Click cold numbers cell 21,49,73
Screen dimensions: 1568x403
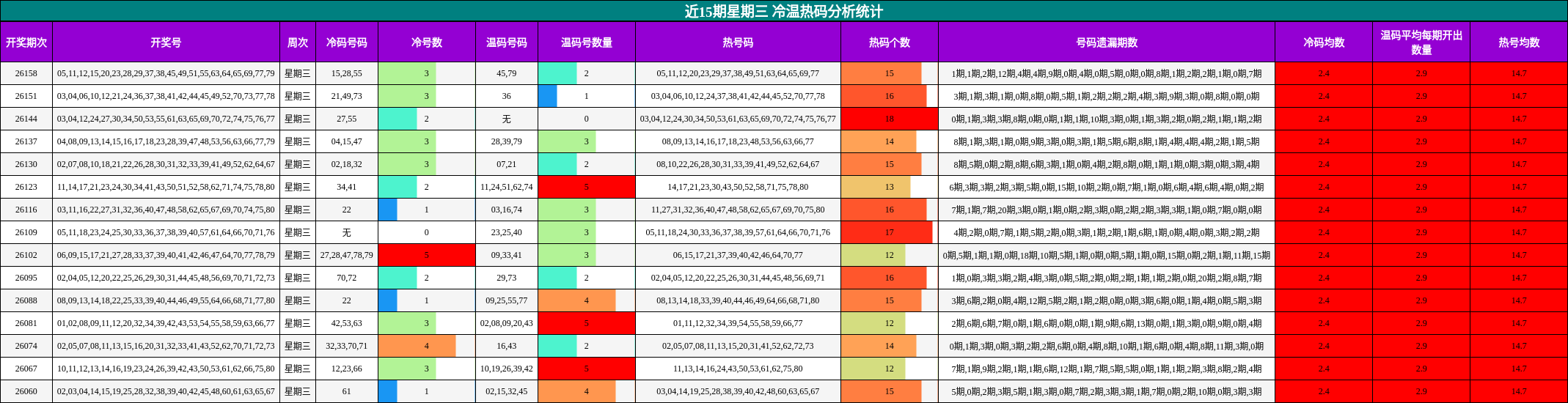point(347,96)
